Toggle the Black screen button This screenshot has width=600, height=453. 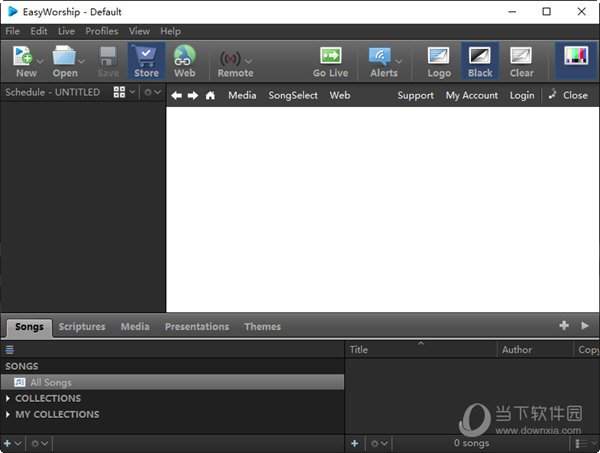pyautogui.click(x=480, y=62)
